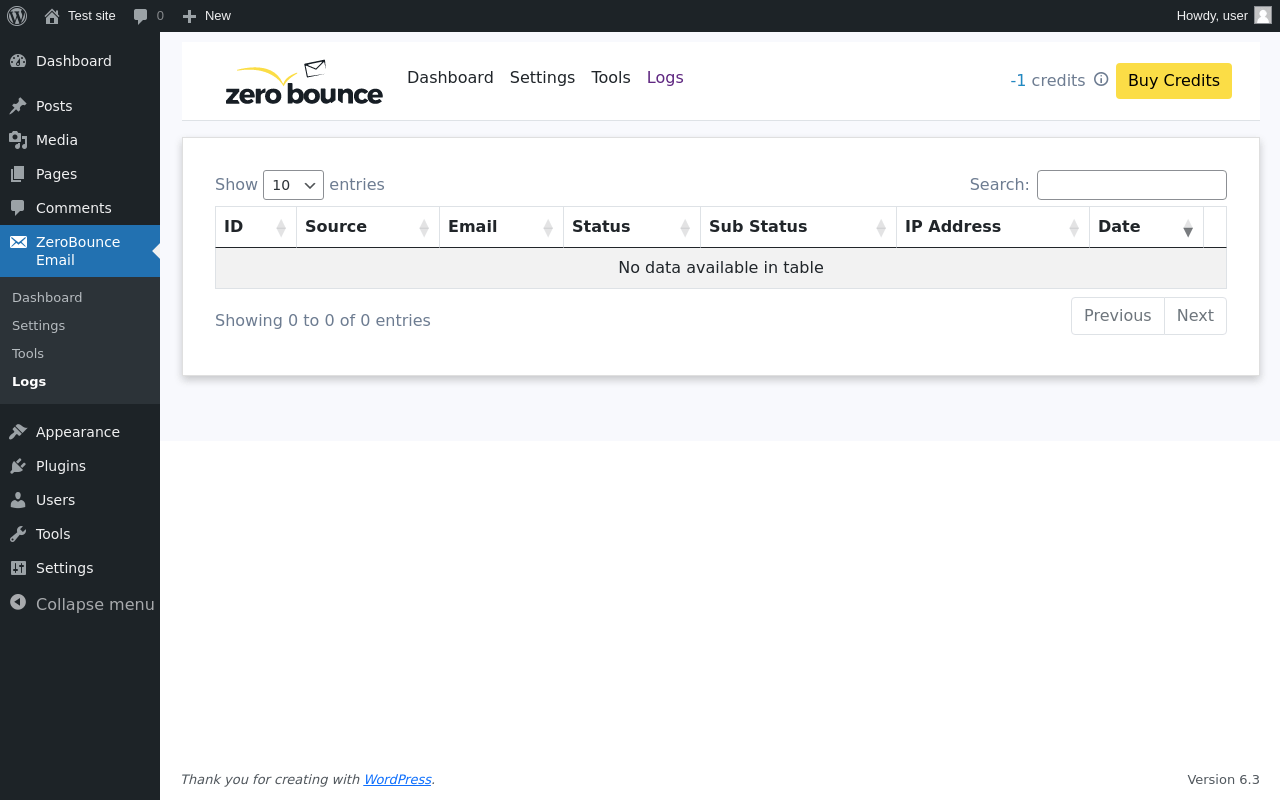
Task: Open the comments bubble icon in admin bar
Action: pos(141,16)
